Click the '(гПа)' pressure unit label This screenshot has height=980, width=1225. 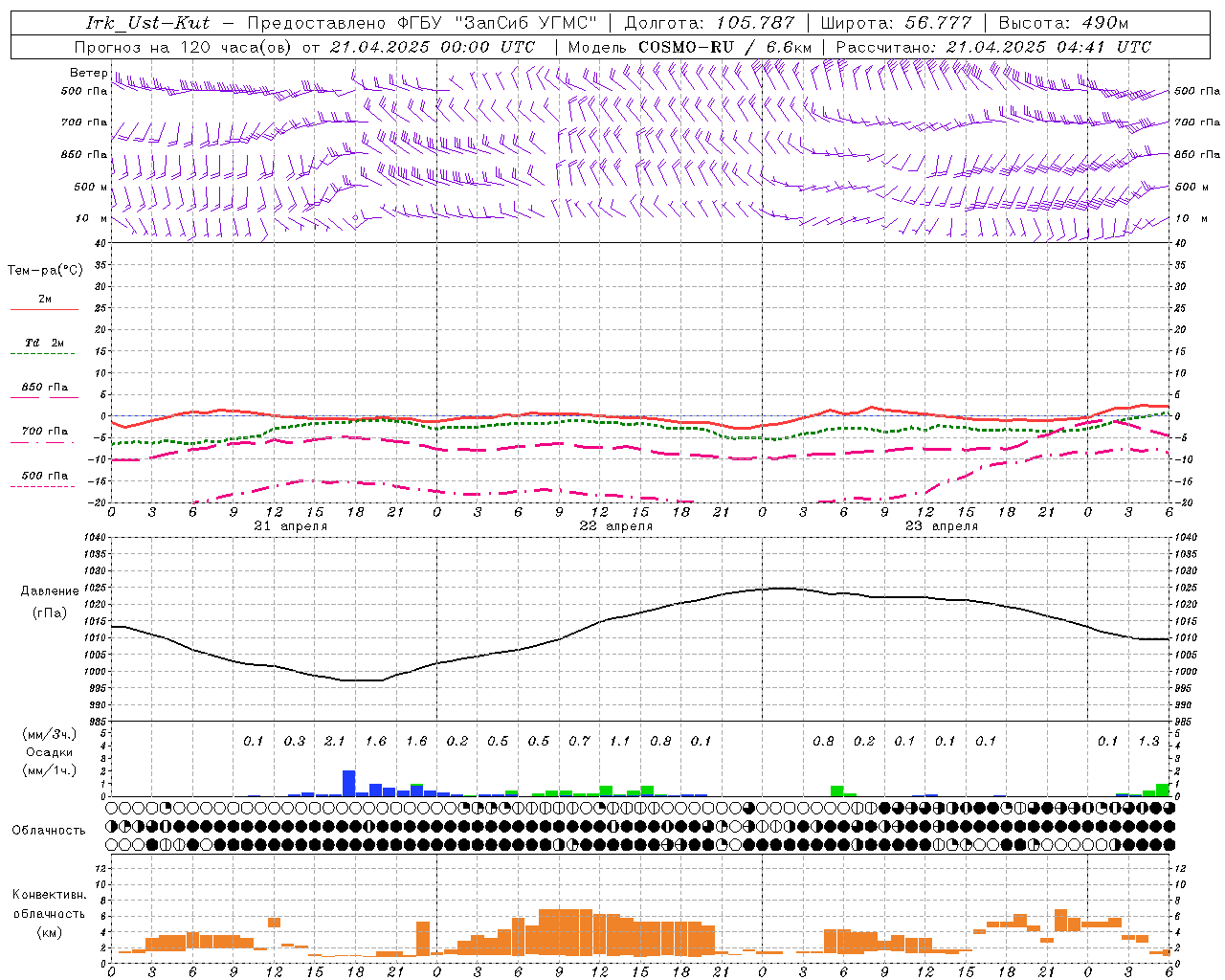click(x=50, y=613)
